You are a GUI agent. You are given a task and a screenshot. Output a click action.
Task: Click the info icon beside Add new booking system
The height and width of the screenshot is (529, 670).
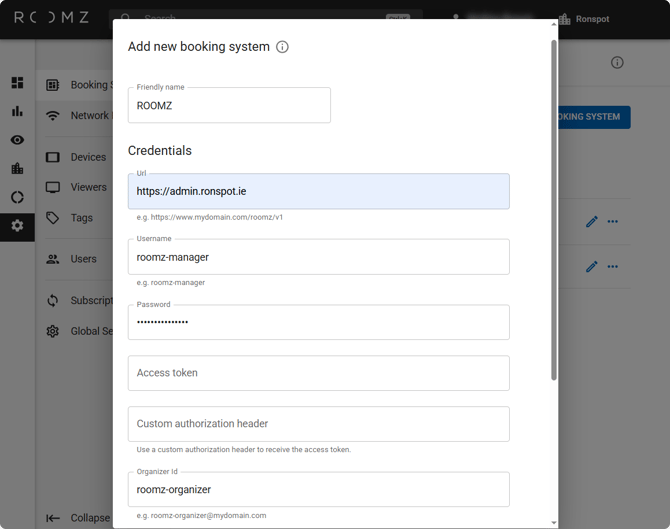pyautogui.click(x=282, y=47)
